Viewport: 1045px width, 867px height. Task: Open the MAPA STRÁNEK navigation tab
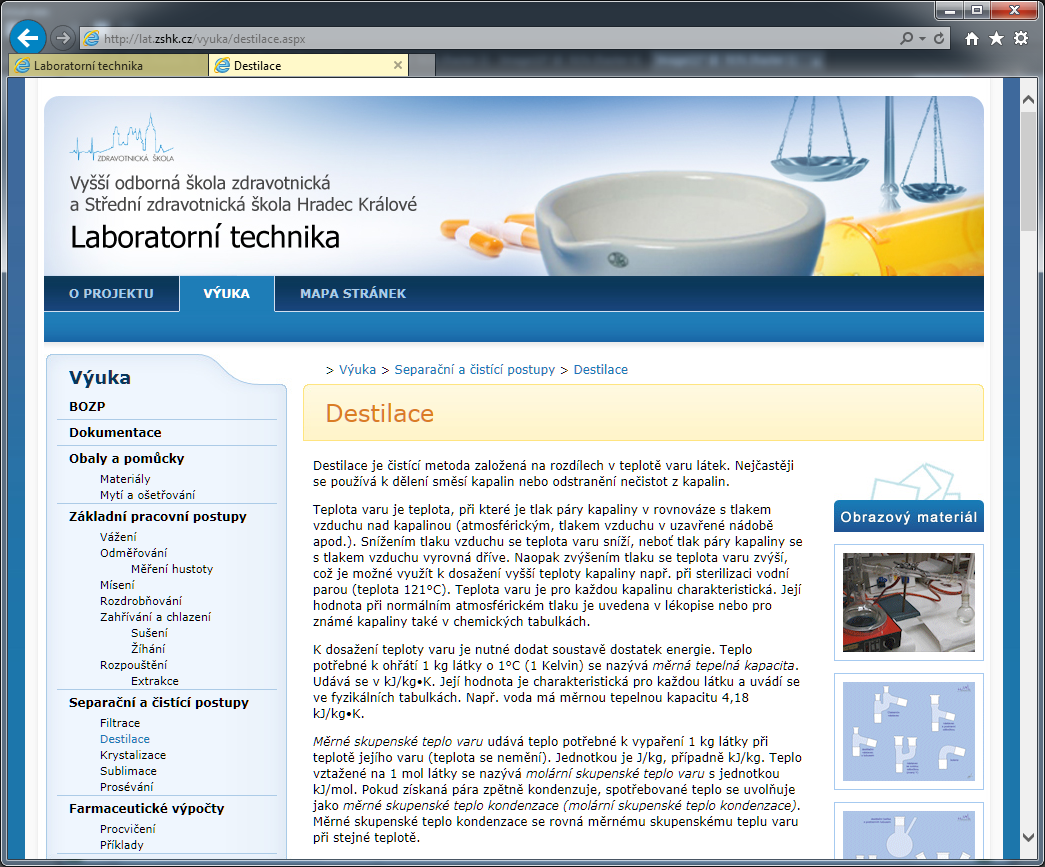(x=353, y=293)
